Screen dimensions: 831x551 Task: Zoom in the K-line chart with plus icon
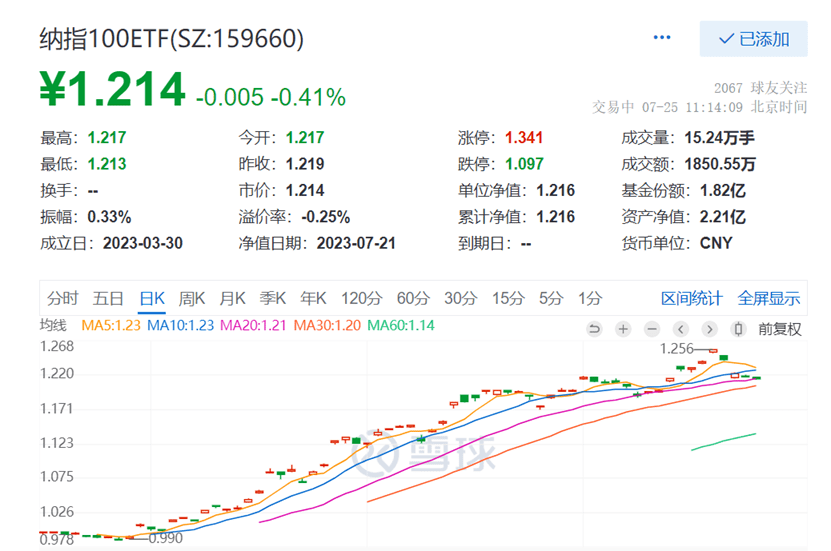click(623, 328)
